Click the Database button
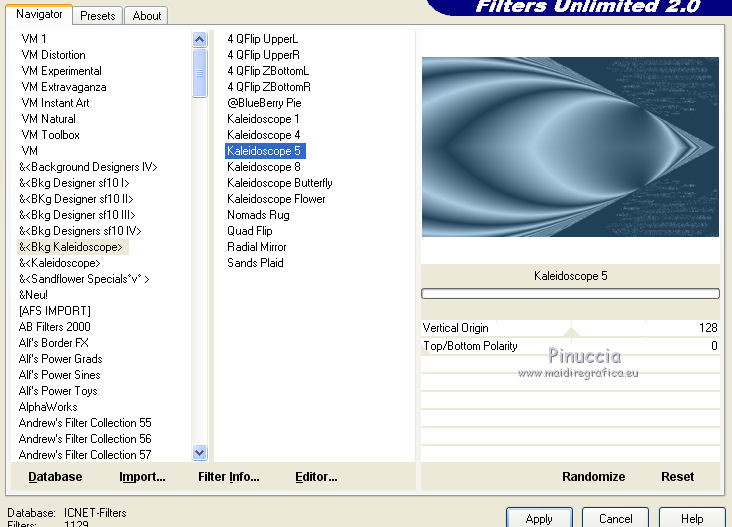Screen dimensions: 732x527 pyautogui.click(x=55, y=477)
